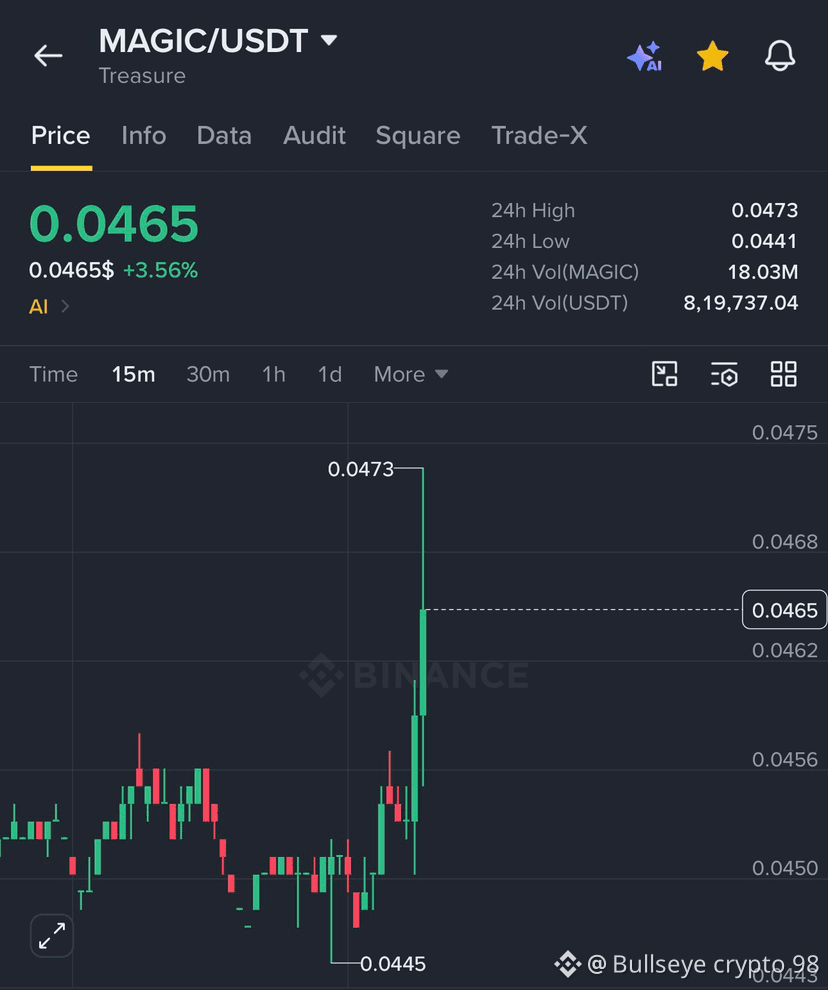Expand the More intervals dropdown
The height and width of the screenshot is (990, 828).
pos(411,374)
